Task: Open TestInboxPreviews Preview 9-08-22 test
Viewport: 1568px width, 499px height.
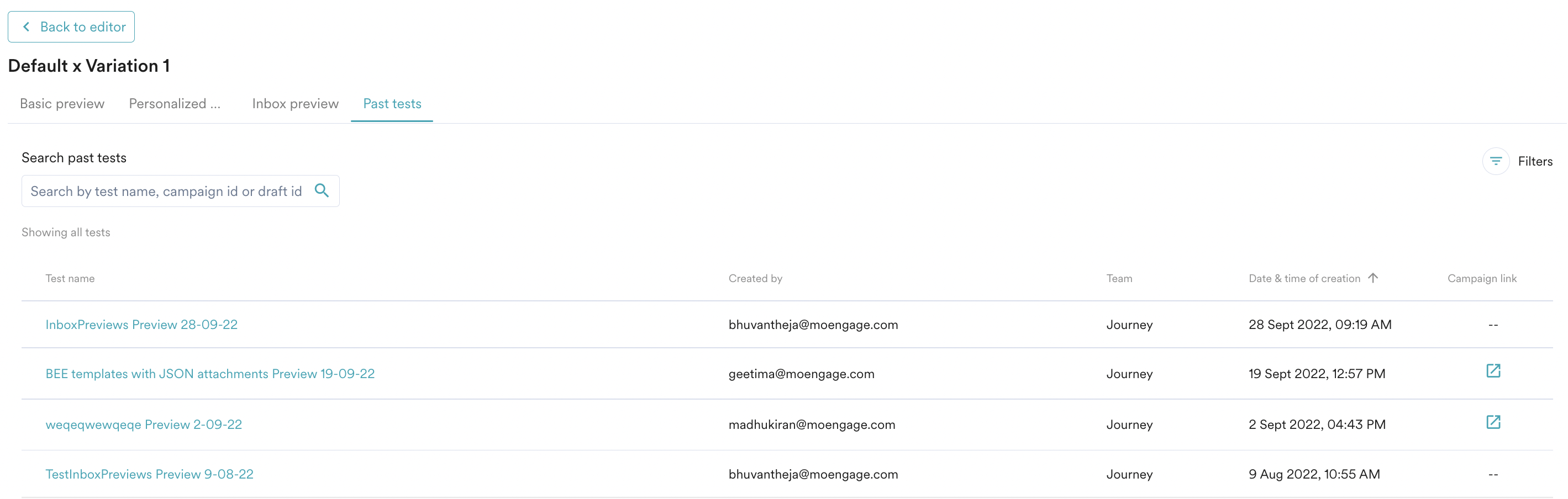Action: coord(149,474)
